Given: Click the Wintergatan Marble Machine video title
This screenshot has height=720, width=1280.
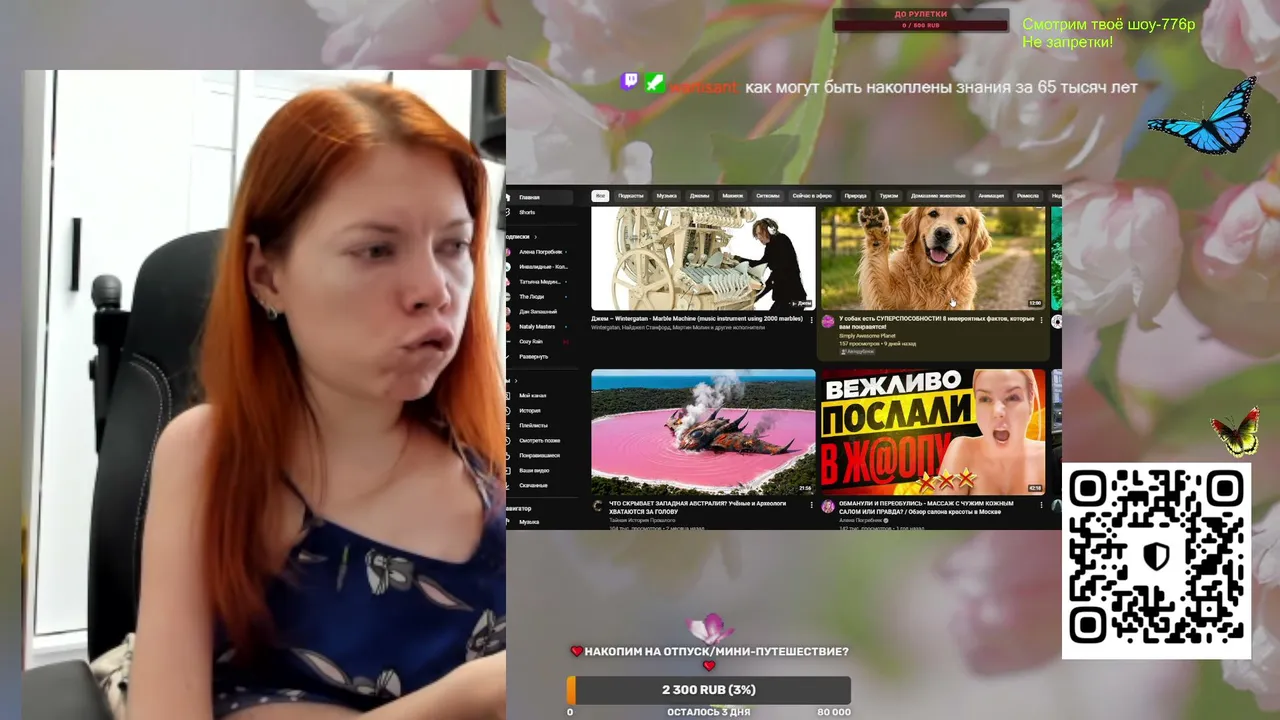Looking at the screenshot, I should [x=698, y=319].
